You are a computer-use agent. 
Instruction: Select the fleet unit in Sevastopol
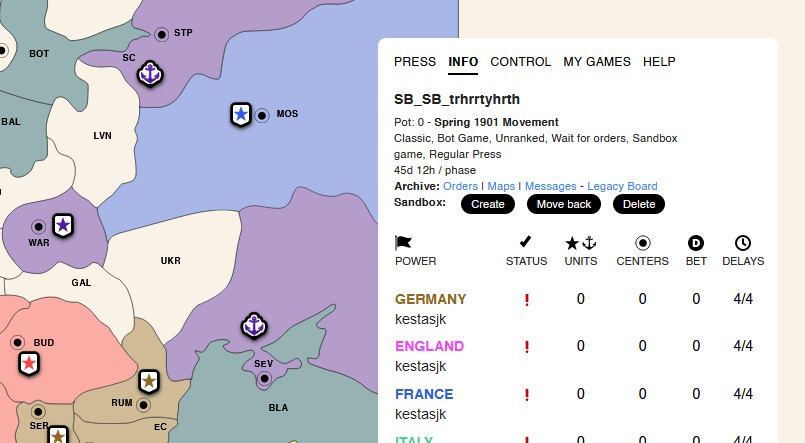[x=254, y=325]
